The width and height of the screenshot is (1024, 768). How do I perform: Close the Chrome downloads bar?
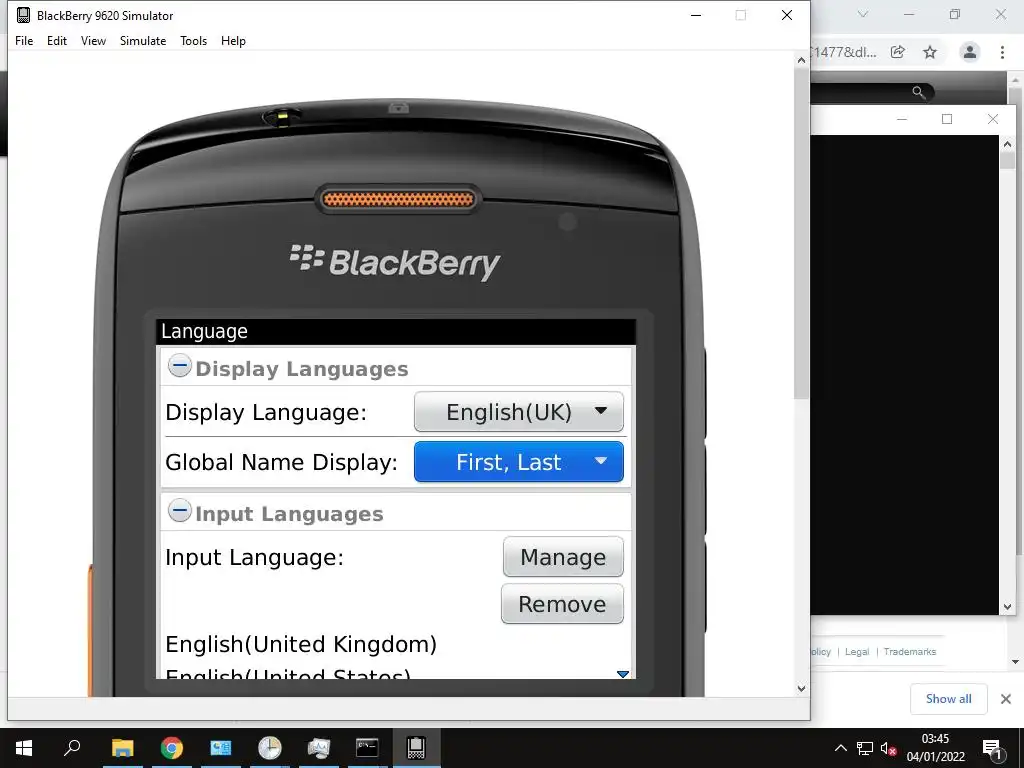tap(1006, 699)
